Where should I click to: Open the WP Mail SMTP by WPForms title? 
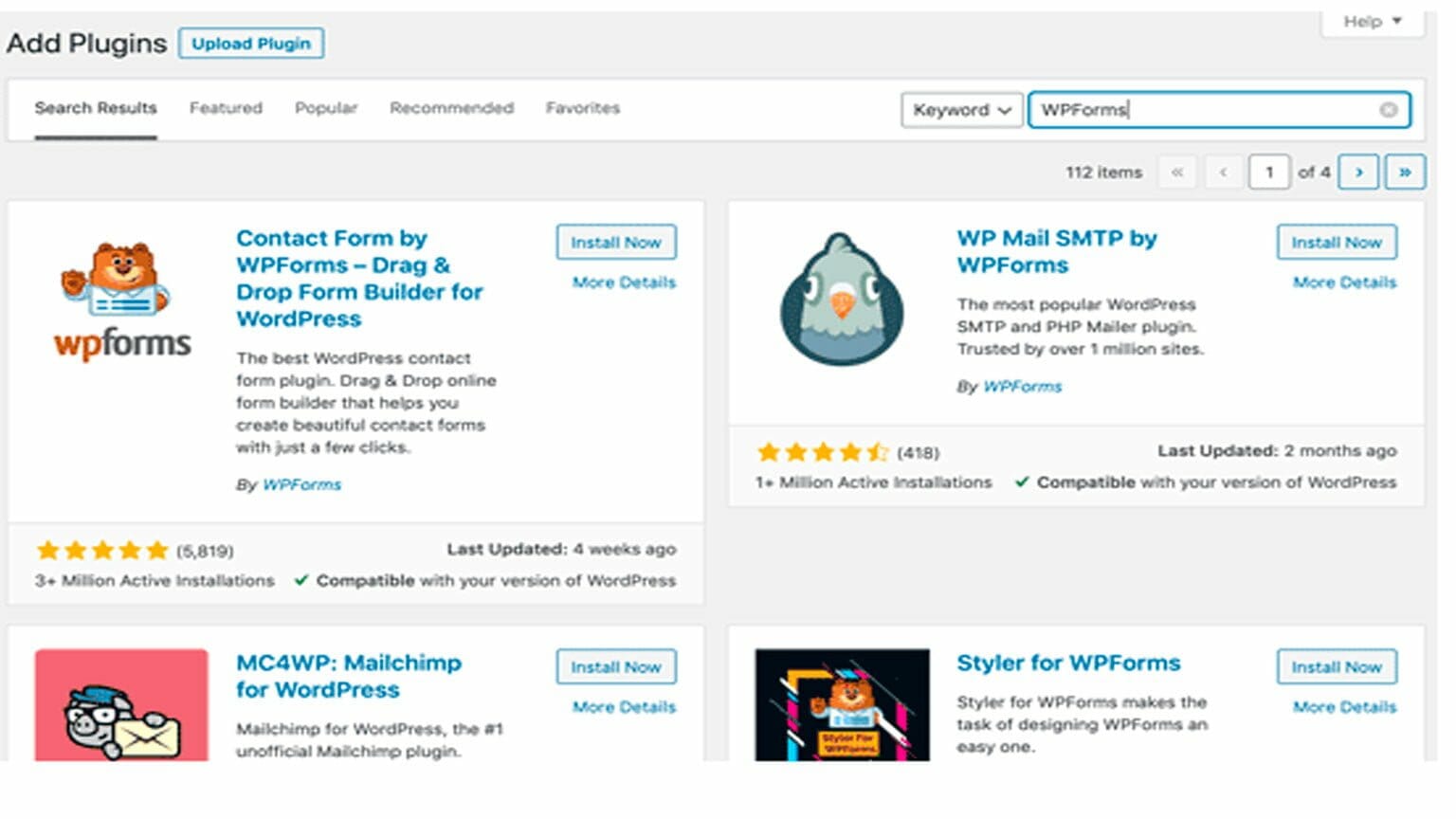point(1057,252)
